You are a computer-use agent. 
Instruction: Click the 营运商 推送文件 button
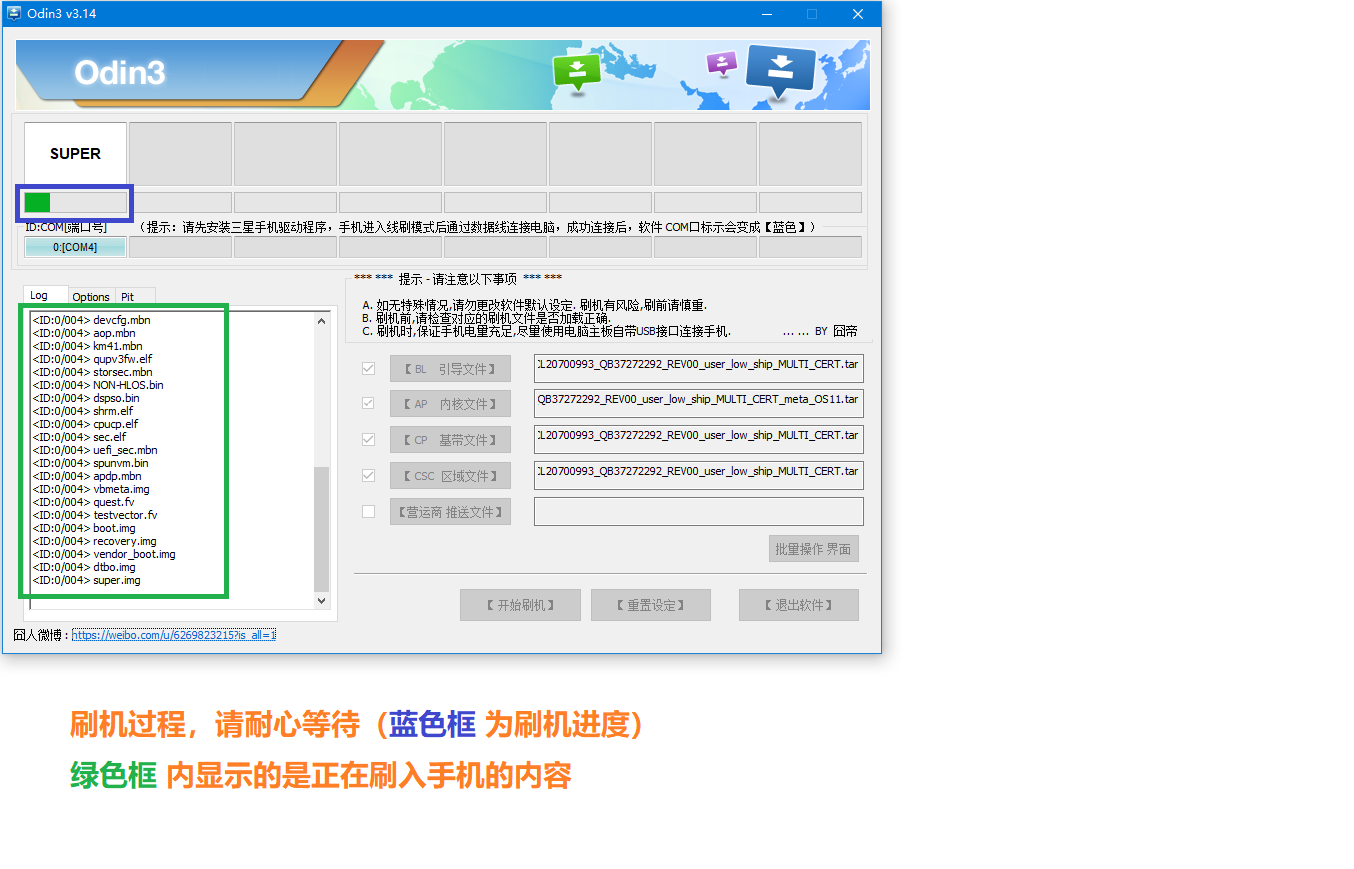pyautogui.click(x=450, y=512)
